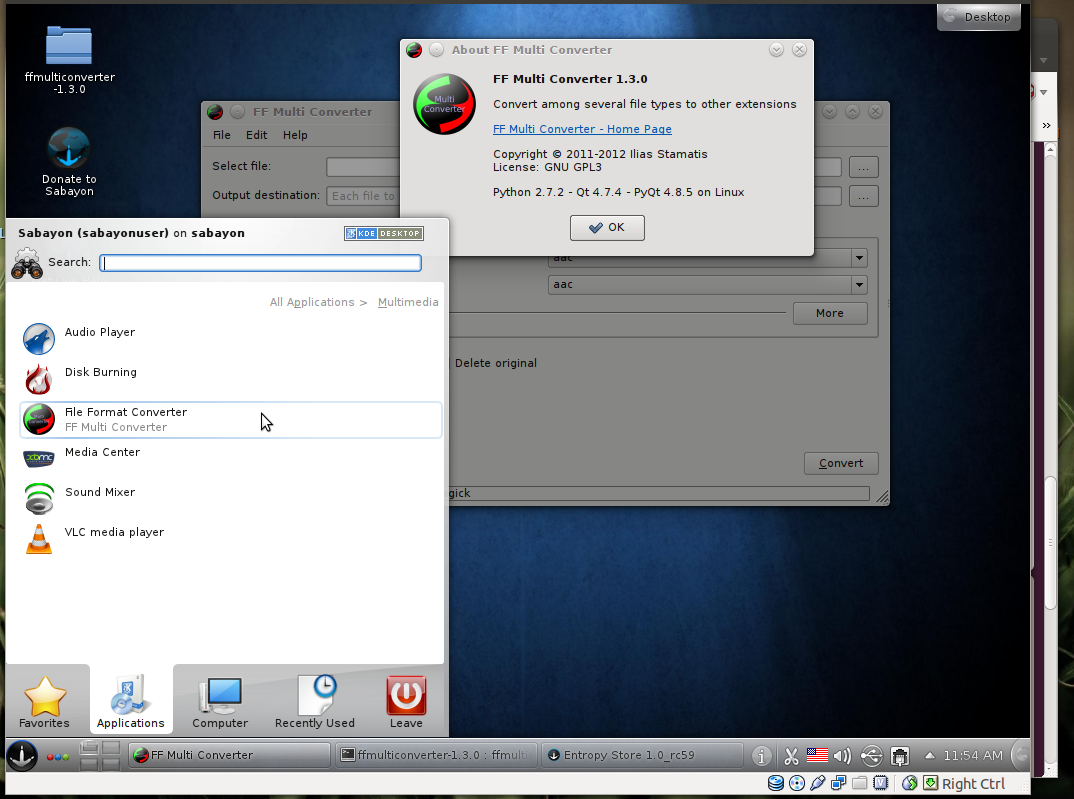The height and width of the screenshot is (799, 1074).
Task: Click the scissors clipboard tray icon
Action: (791, 756)
